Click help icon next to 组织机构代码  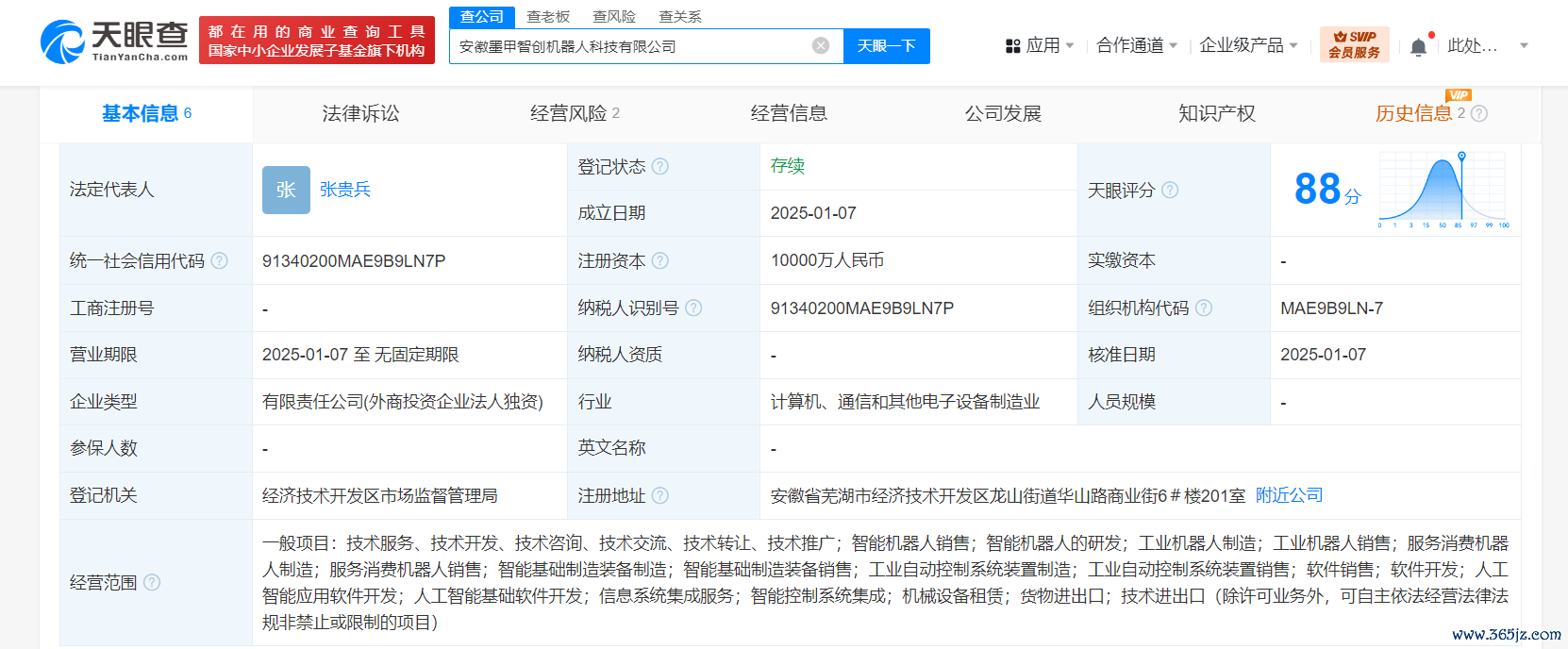(x=1204, y=308)
